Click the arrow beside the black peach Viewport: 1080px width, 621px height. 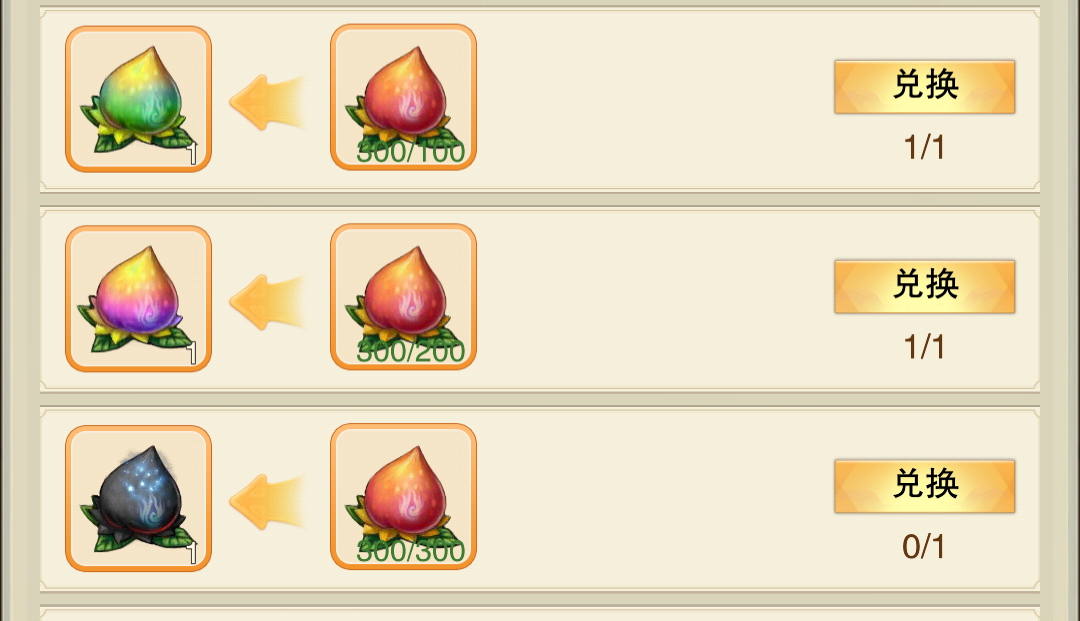click(x=267, y=502)
